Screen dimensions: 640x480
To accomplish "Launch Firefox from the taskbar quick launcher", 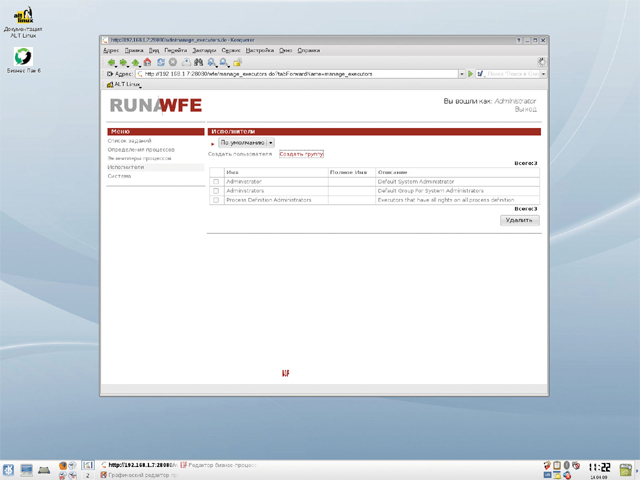I will coord(62,465).
